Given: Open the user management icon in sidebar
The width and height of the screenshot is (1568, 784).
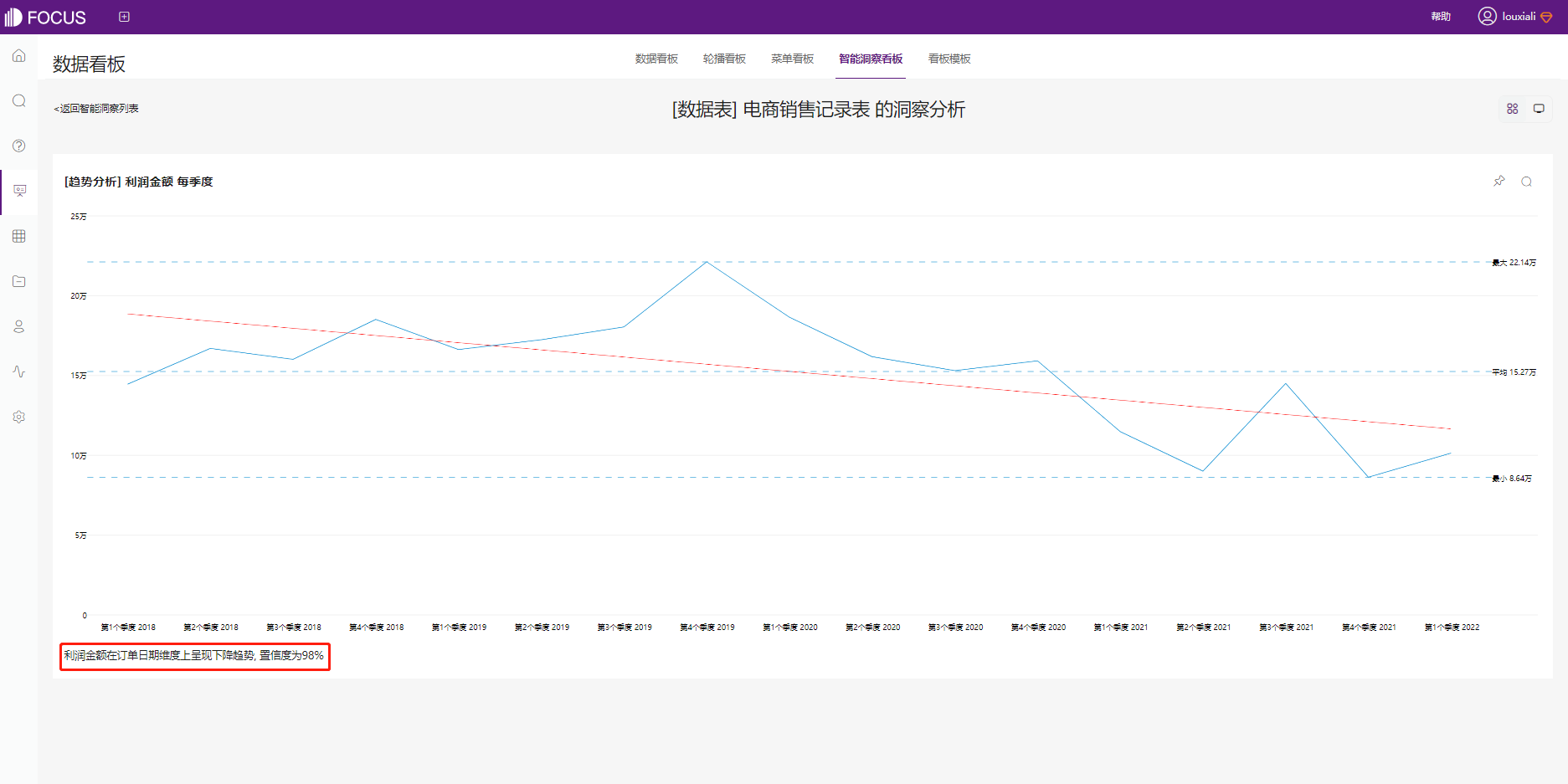Looking at the screenshot, I should [18, 326].
